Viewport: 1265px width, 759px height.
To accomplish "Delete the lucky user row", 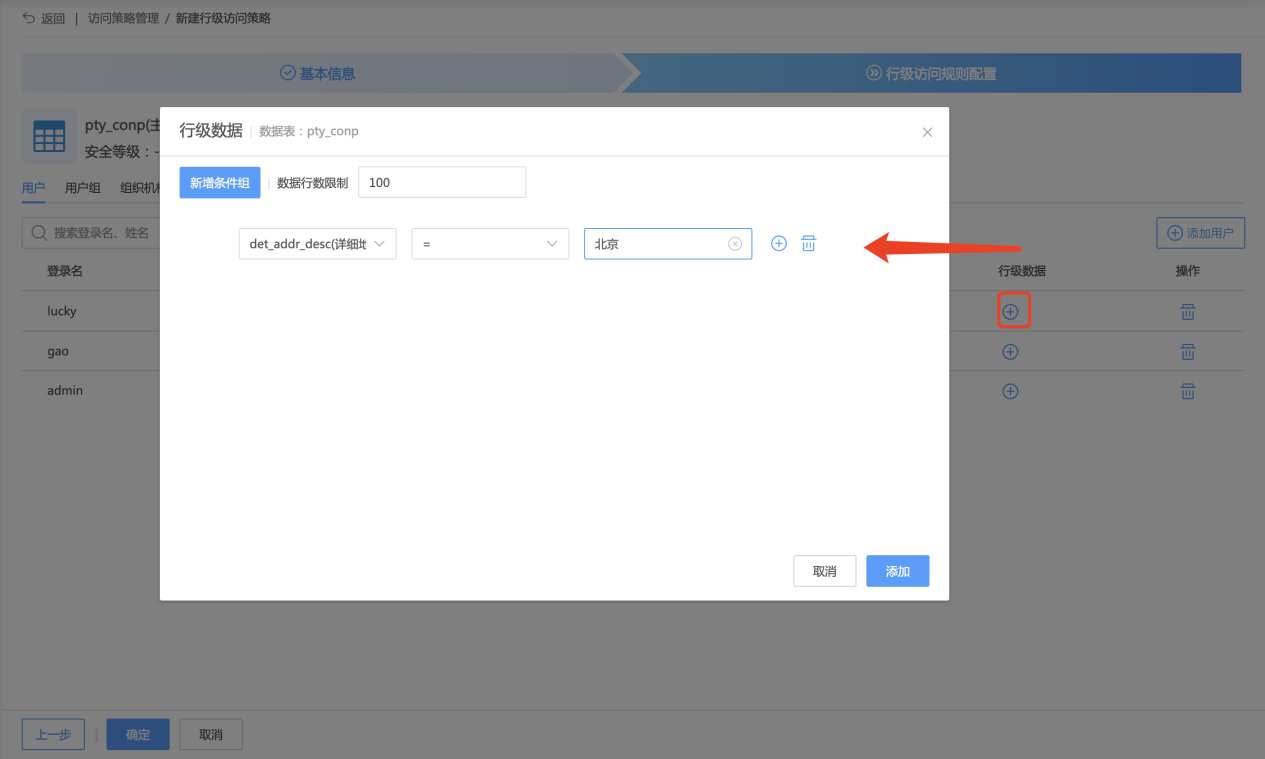I will tap(1188, 312).
